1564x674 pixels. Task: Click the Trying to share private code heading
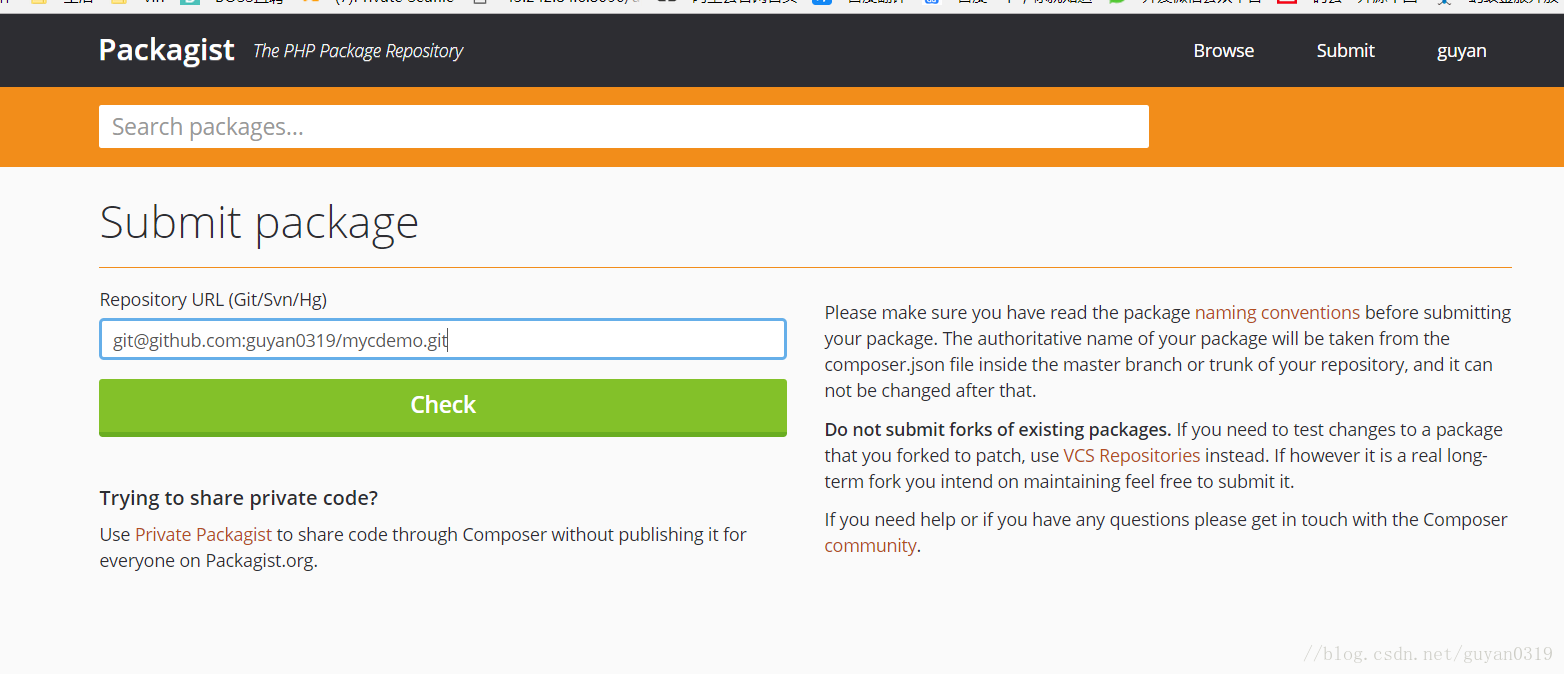point(239,498)
